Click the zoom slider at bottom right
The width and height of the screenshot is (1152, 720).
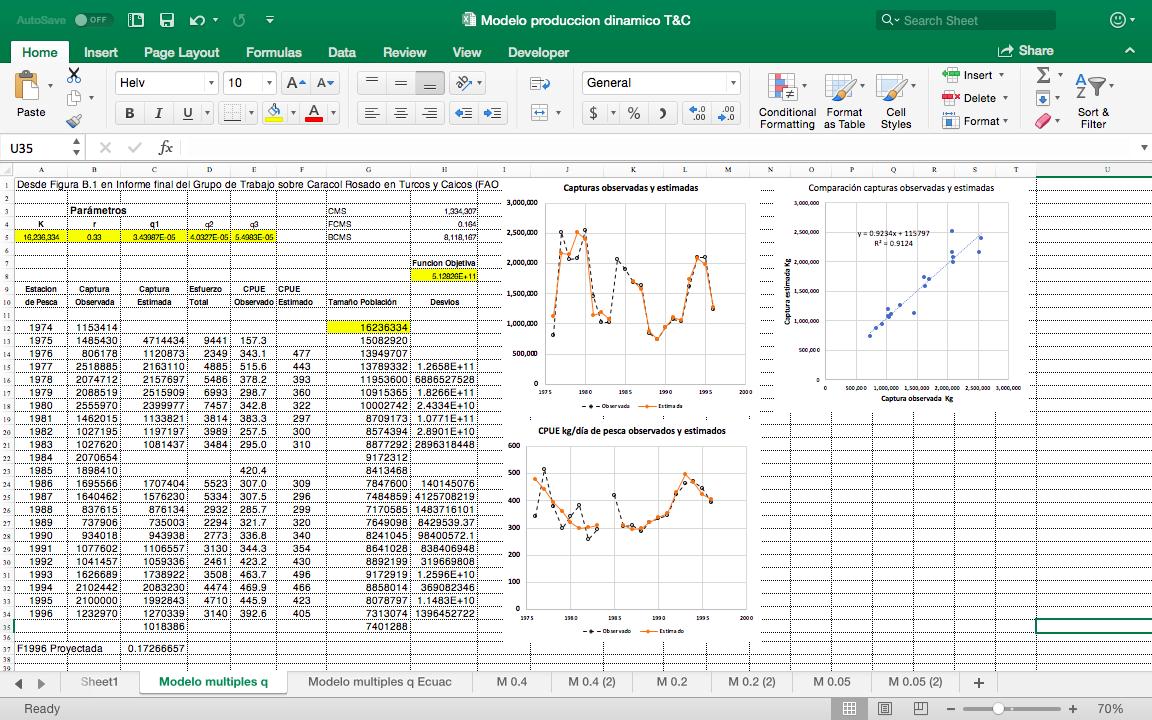998,708
